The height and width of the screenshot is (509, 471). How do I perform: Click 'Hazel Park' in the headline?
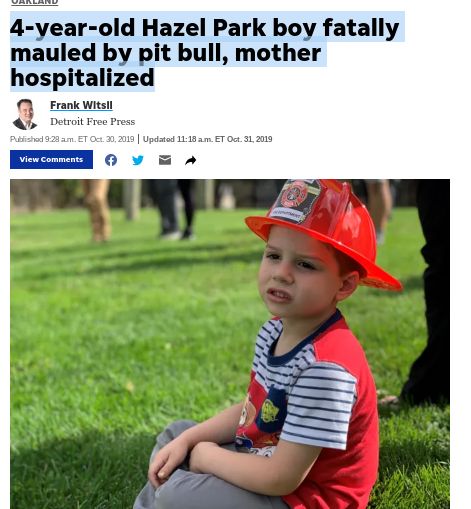coord(204,27)
